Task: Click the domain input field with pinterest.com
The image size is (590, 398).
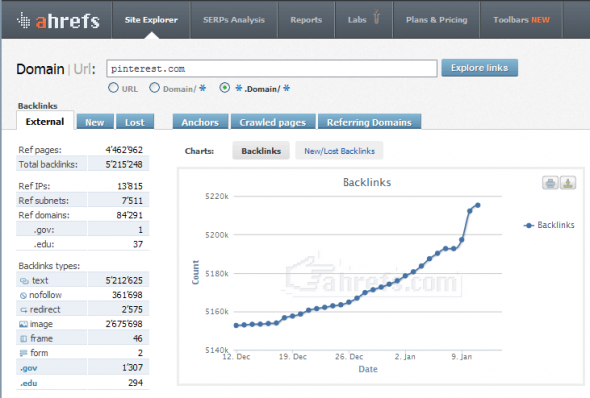Action: (x=272, y=69)
